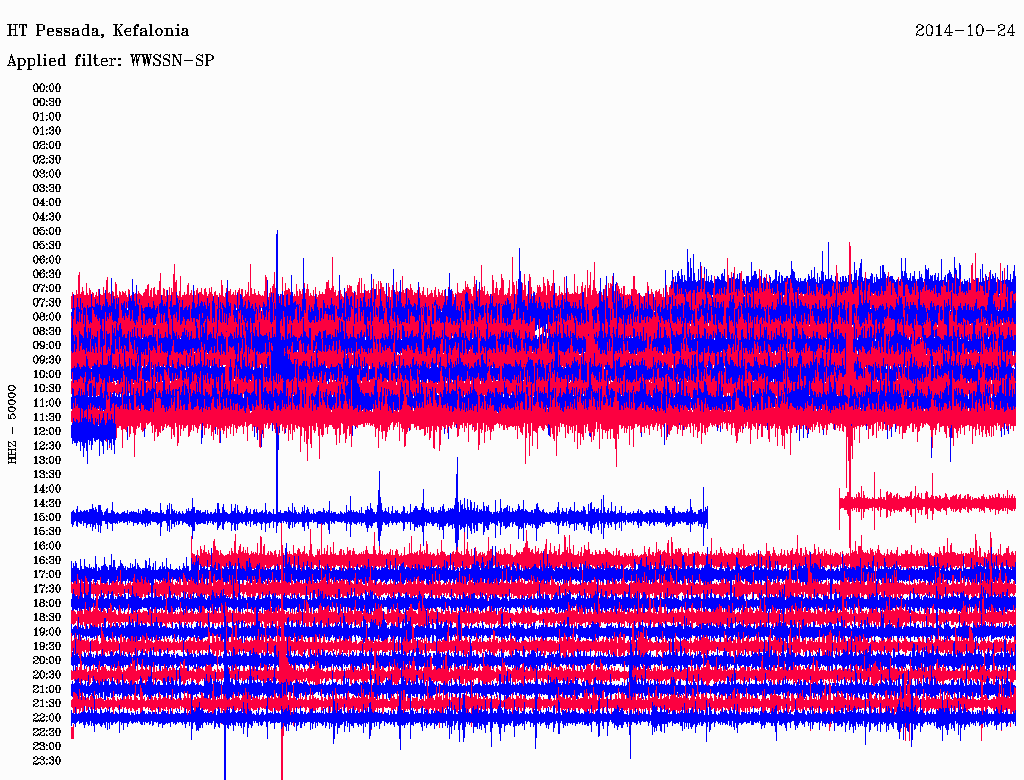The image size is (1024, 780).
Task: Click the 06:00 time label
Action: (47, 259)
